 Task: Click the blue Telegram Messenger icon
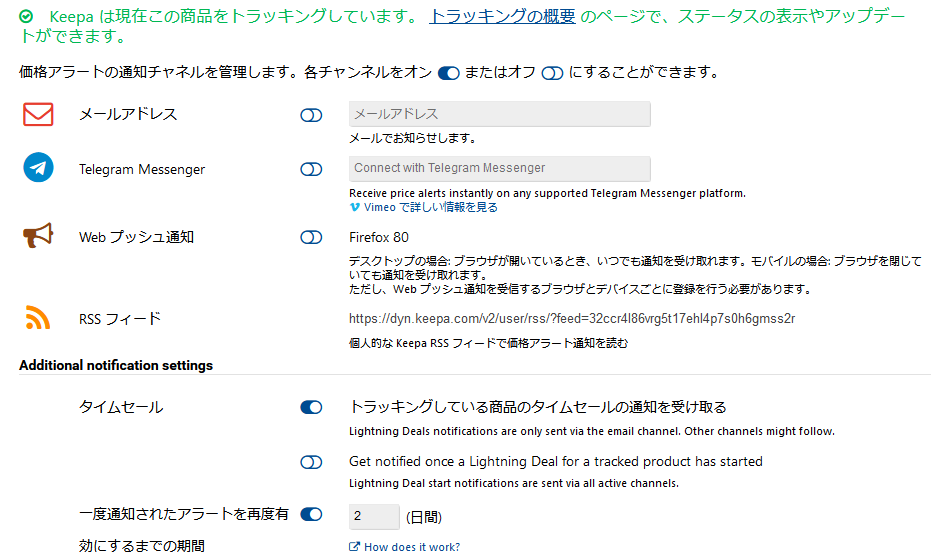(x=38, y=168)
